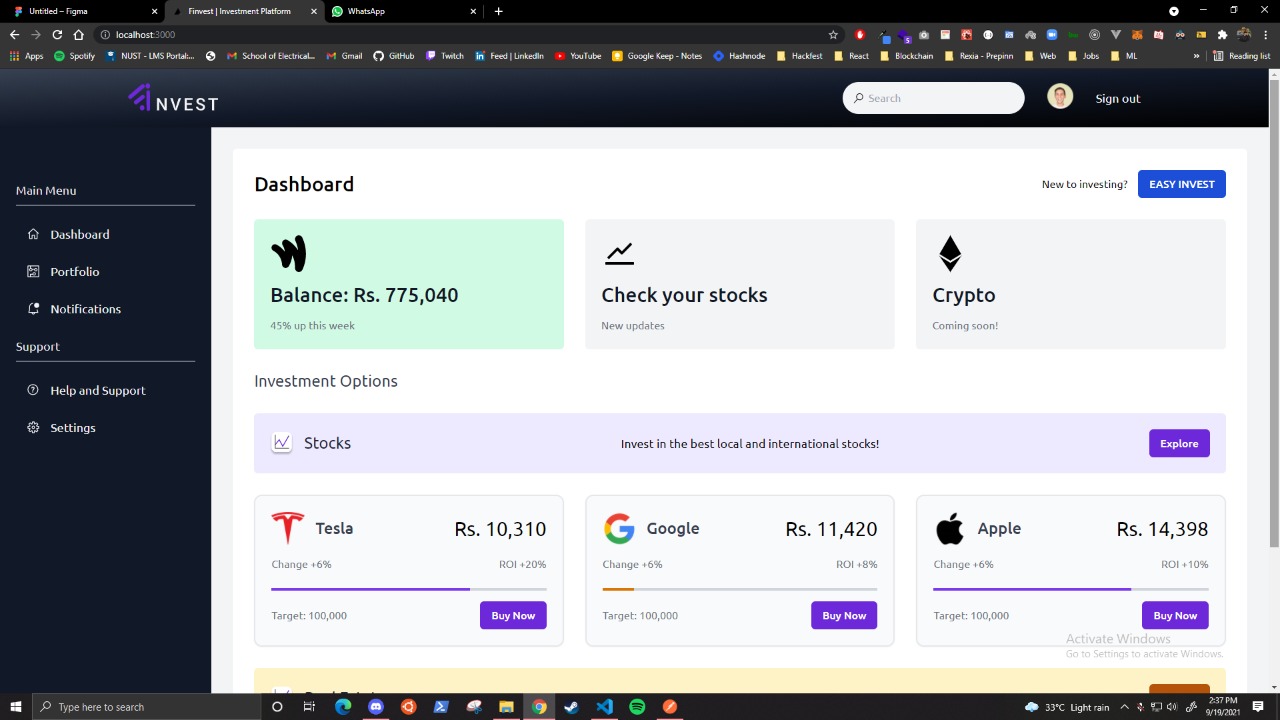Click the logo icon on Balance card
1280x720 pixels.
288,254
